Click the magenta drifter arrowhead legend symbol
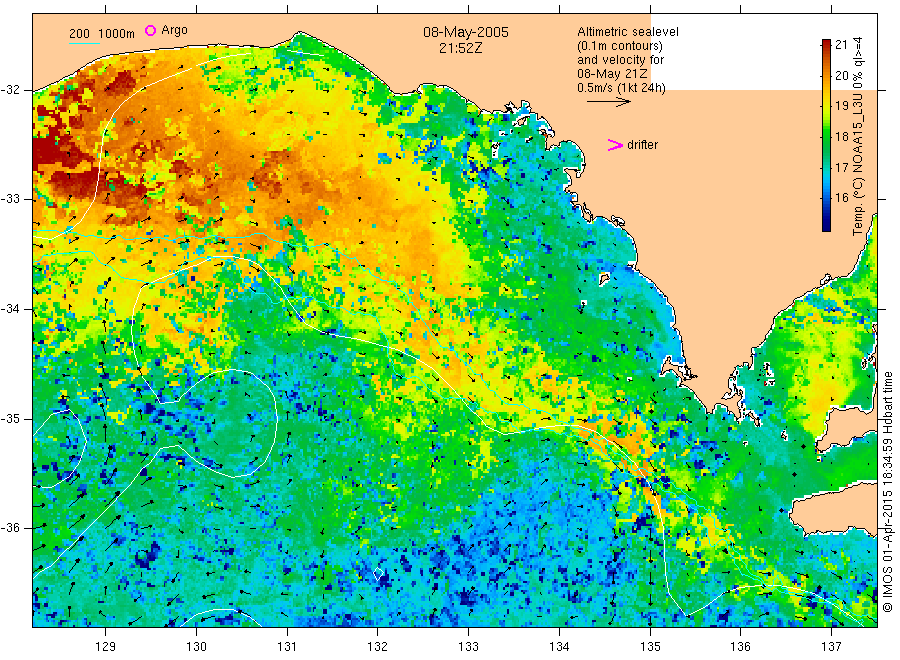 615,145
